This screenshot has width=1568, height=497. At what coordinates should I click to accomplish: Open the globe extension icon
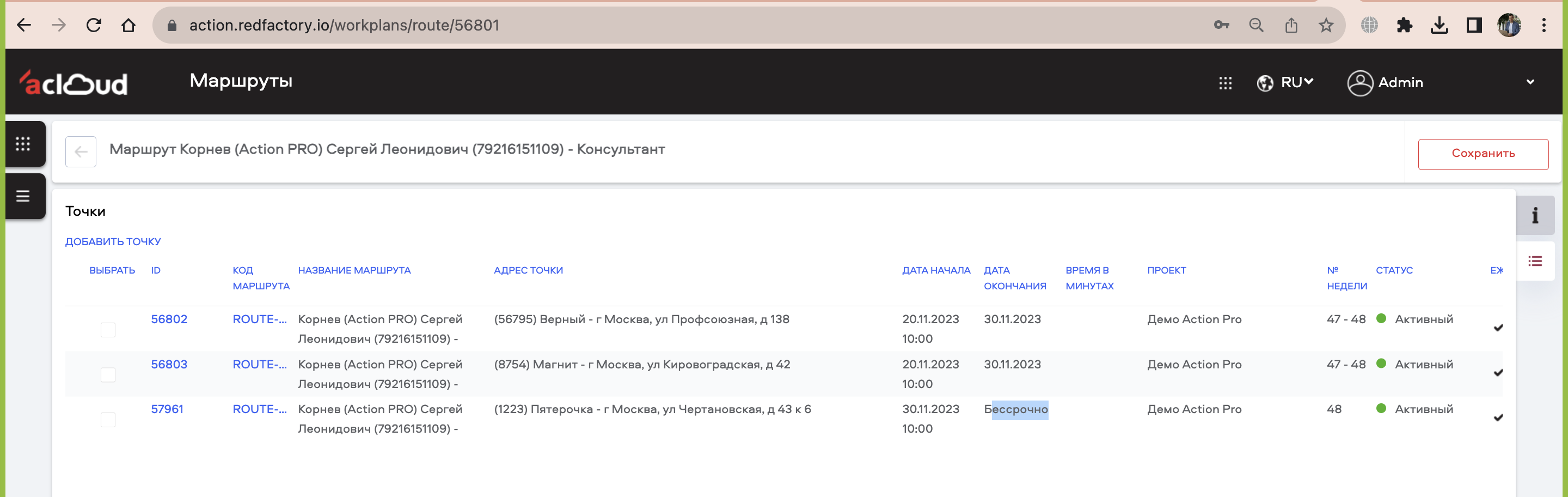(1370, 25)
